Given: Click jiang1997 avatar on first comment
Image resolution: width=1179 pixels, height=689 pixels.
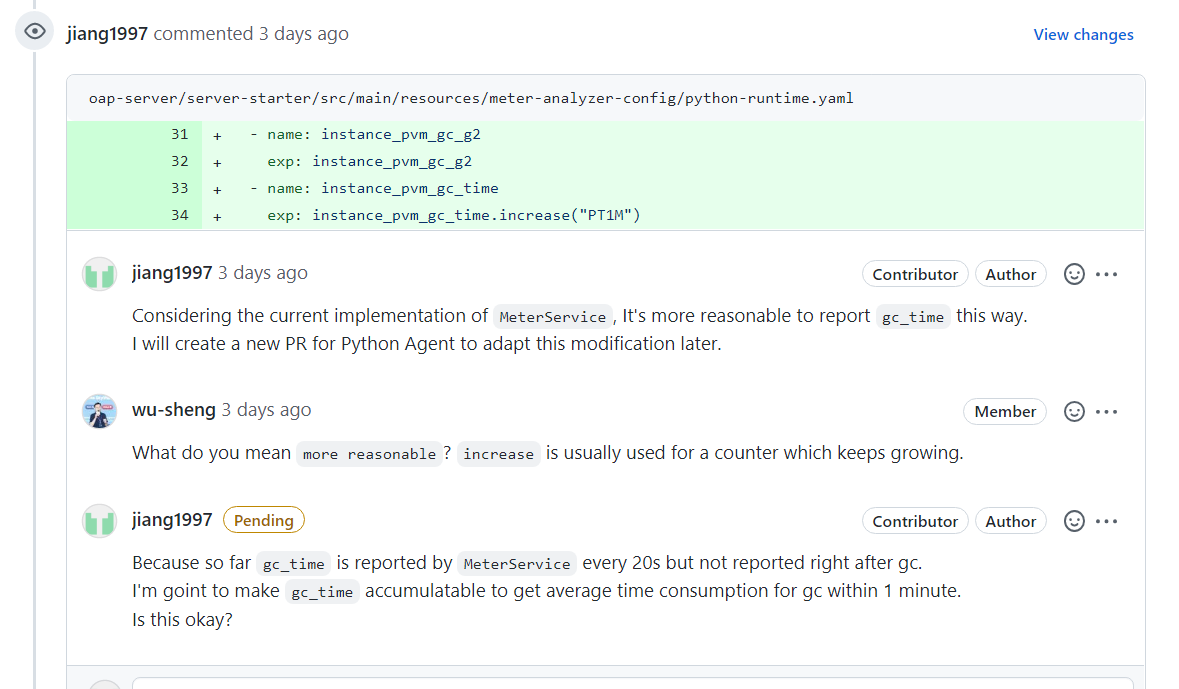Looking at the screenshot, I should tap(100, 274).
